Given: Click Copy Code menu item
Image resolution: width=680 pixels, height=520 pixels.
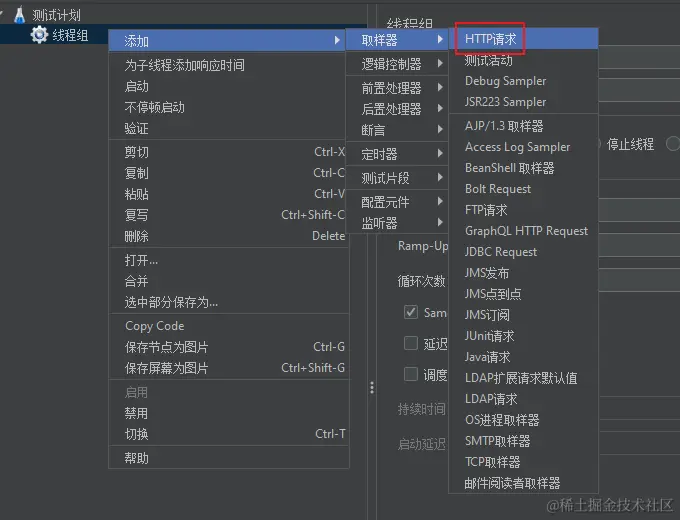Looking at the screenshot, I should (229, 326).
